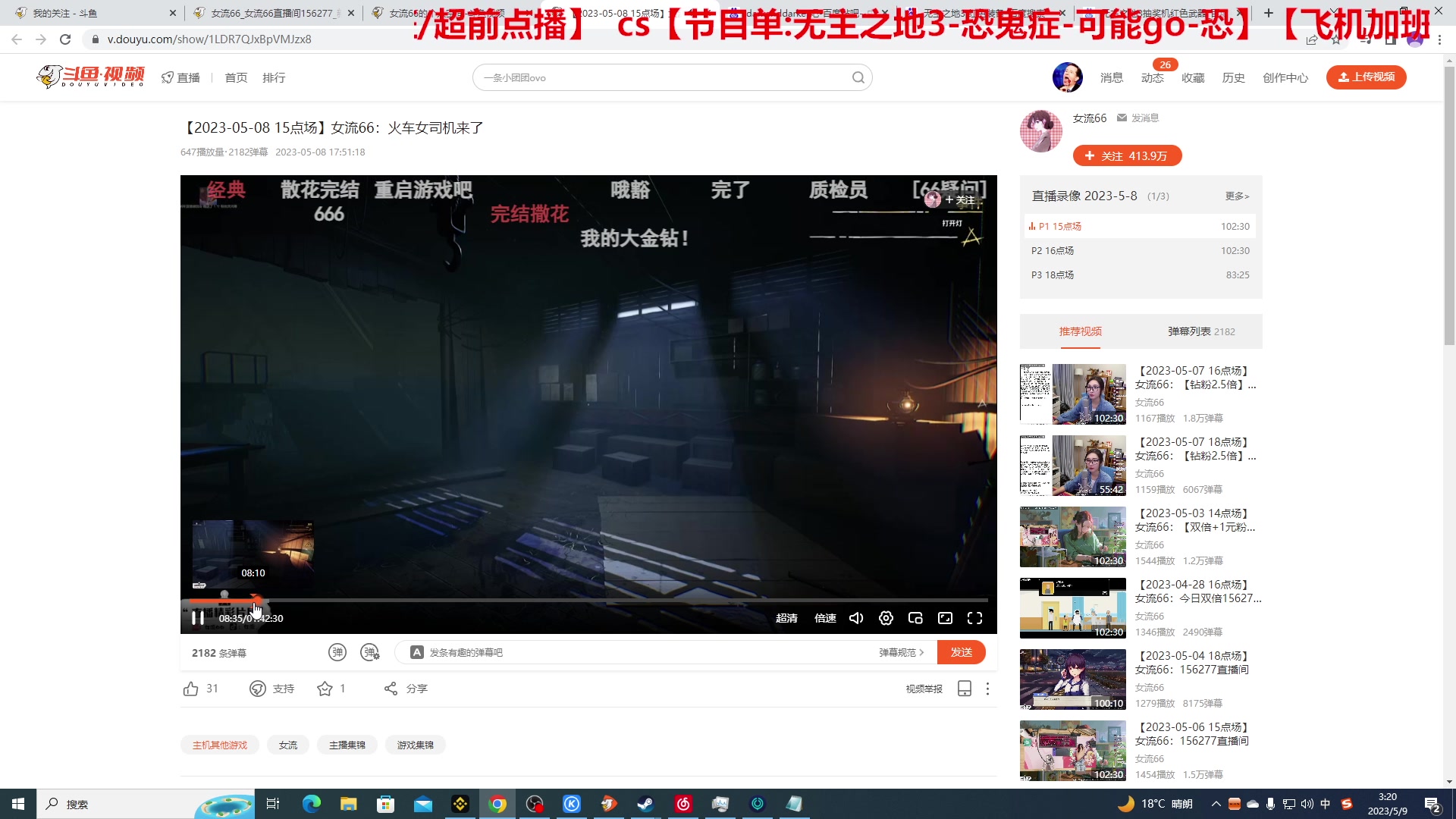
Task: Open 超清 quality selector
Action: [x=786, y=618]
